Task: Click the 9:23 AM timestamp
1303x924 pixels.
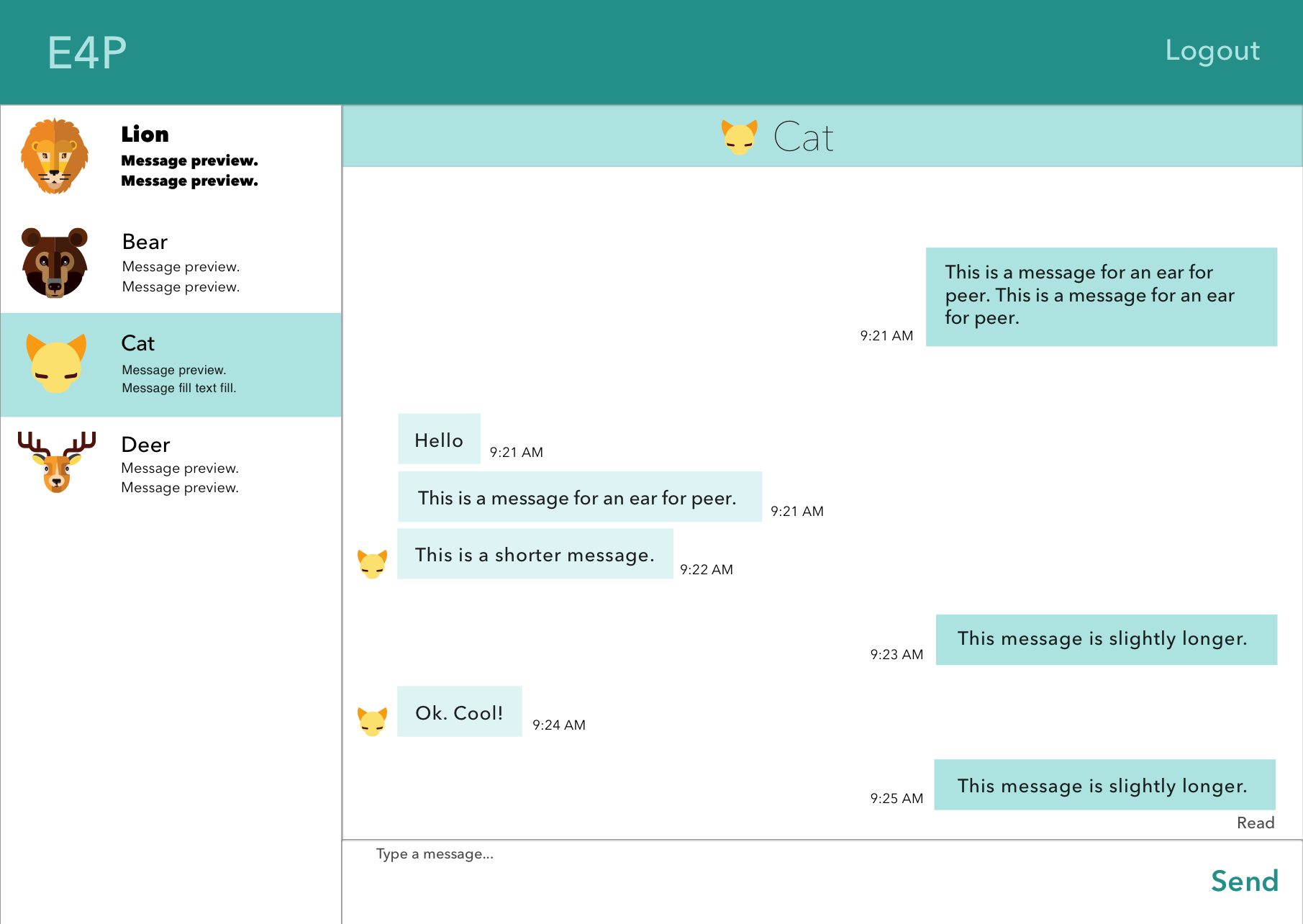Action: [x=896, y=654]
